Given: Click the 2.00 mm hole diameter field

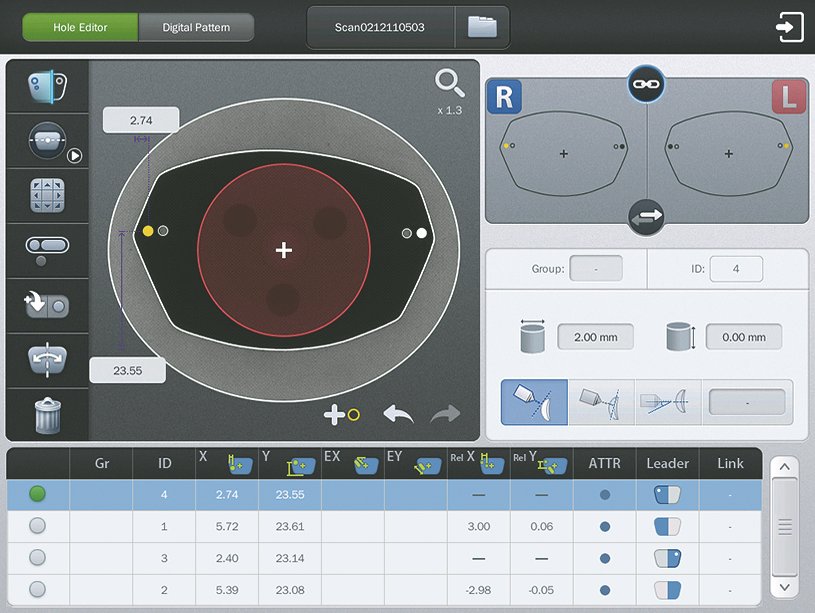Looking at the screenshot, I should pyautogui.click(x=595, y=337).
